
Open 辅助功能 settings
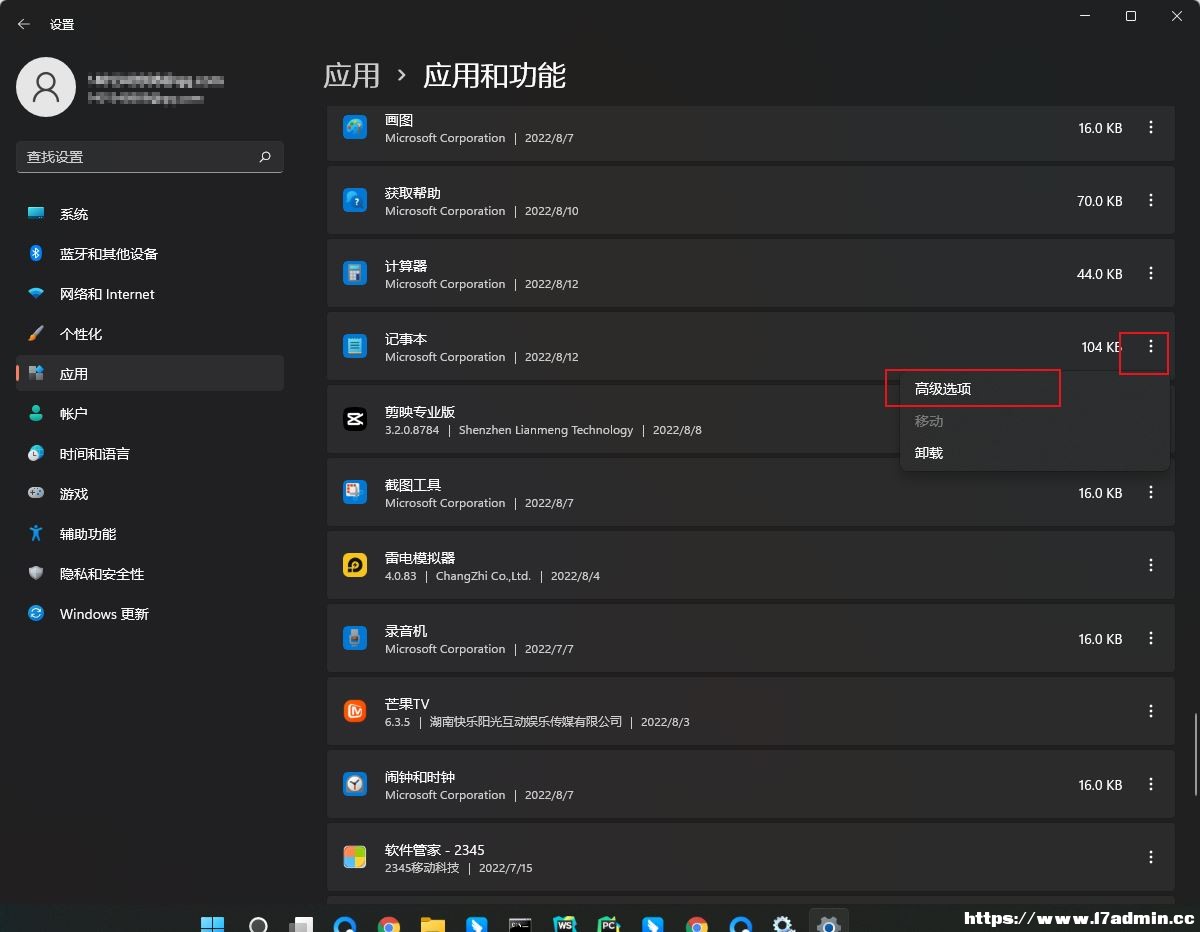pyautogui.click(x=150, y=534)
